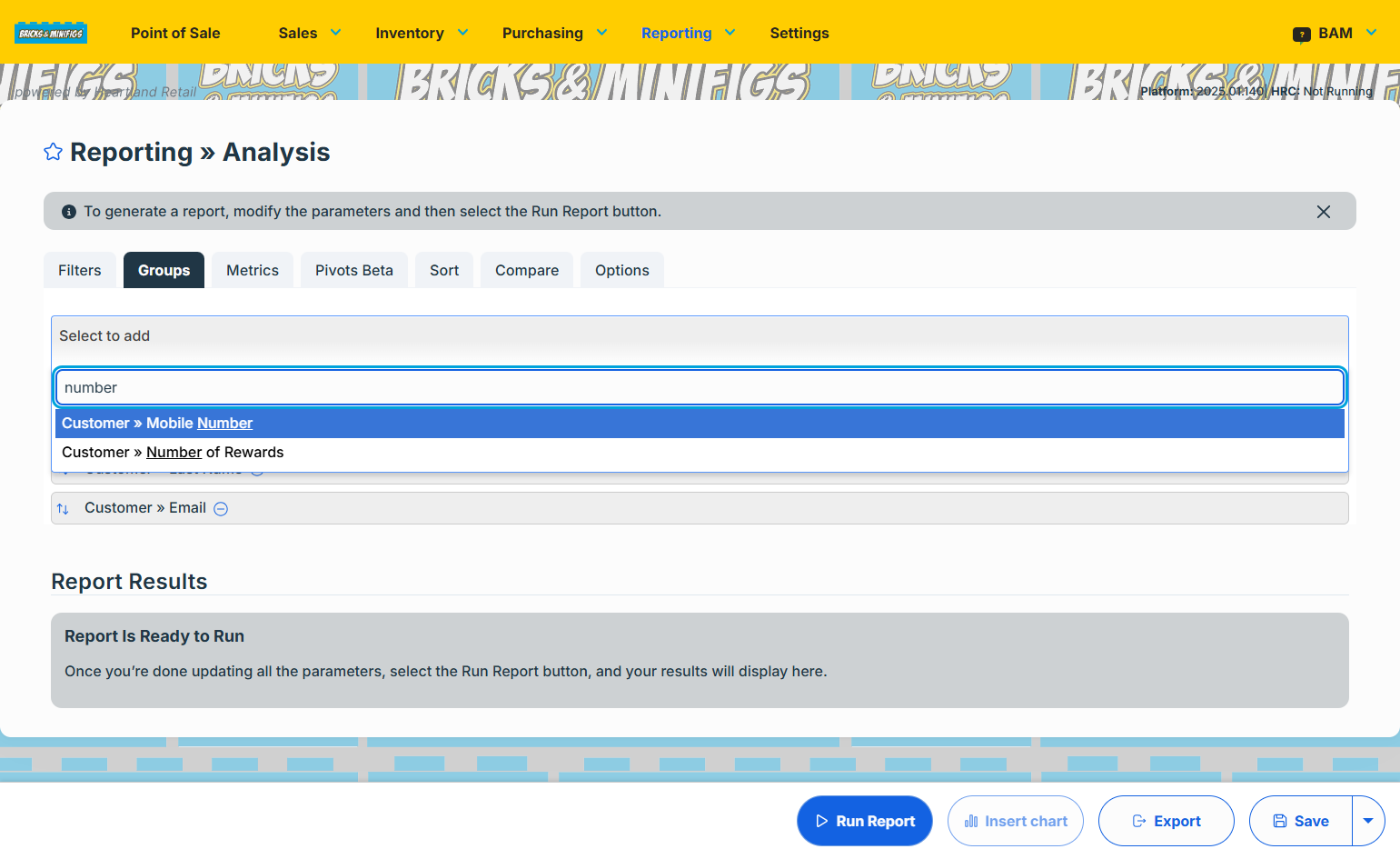
Task: Expand the Inventory menu
Action: pyautogui.click(x=422, y=33)
